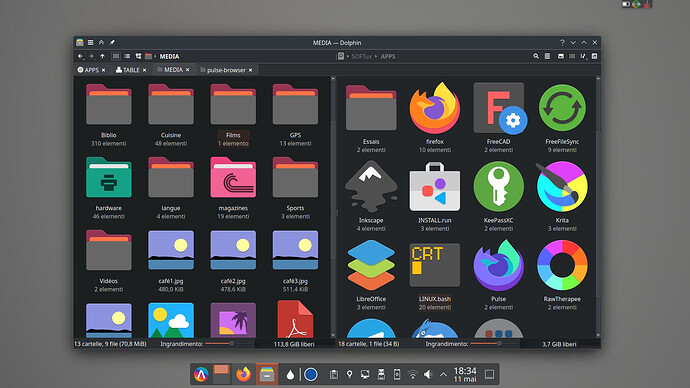Select the firefox folder in the right pane
Screen dimensions: 690x388
435,118
